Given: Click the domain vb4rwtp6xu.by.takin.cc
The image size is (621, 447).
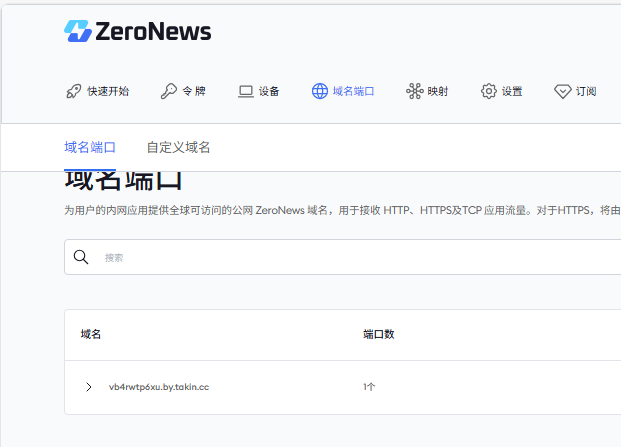Looking at the screenshot, I should tap(159, 387).
